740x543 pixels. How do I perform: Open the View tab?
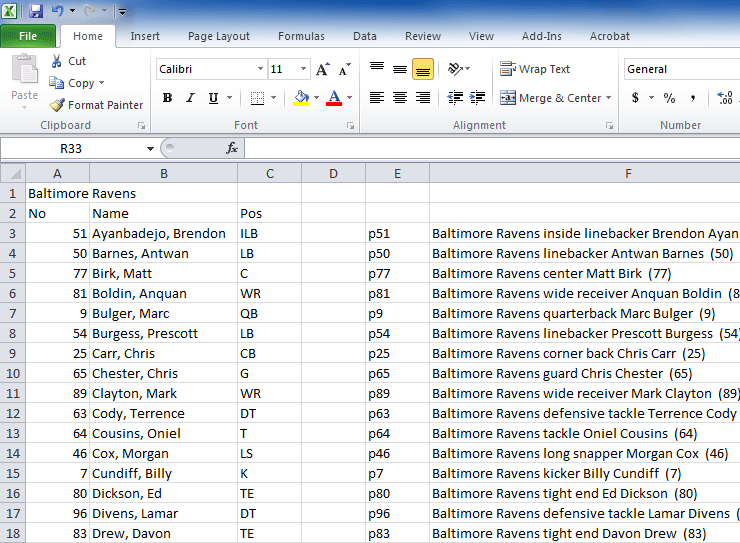point(481,36)
